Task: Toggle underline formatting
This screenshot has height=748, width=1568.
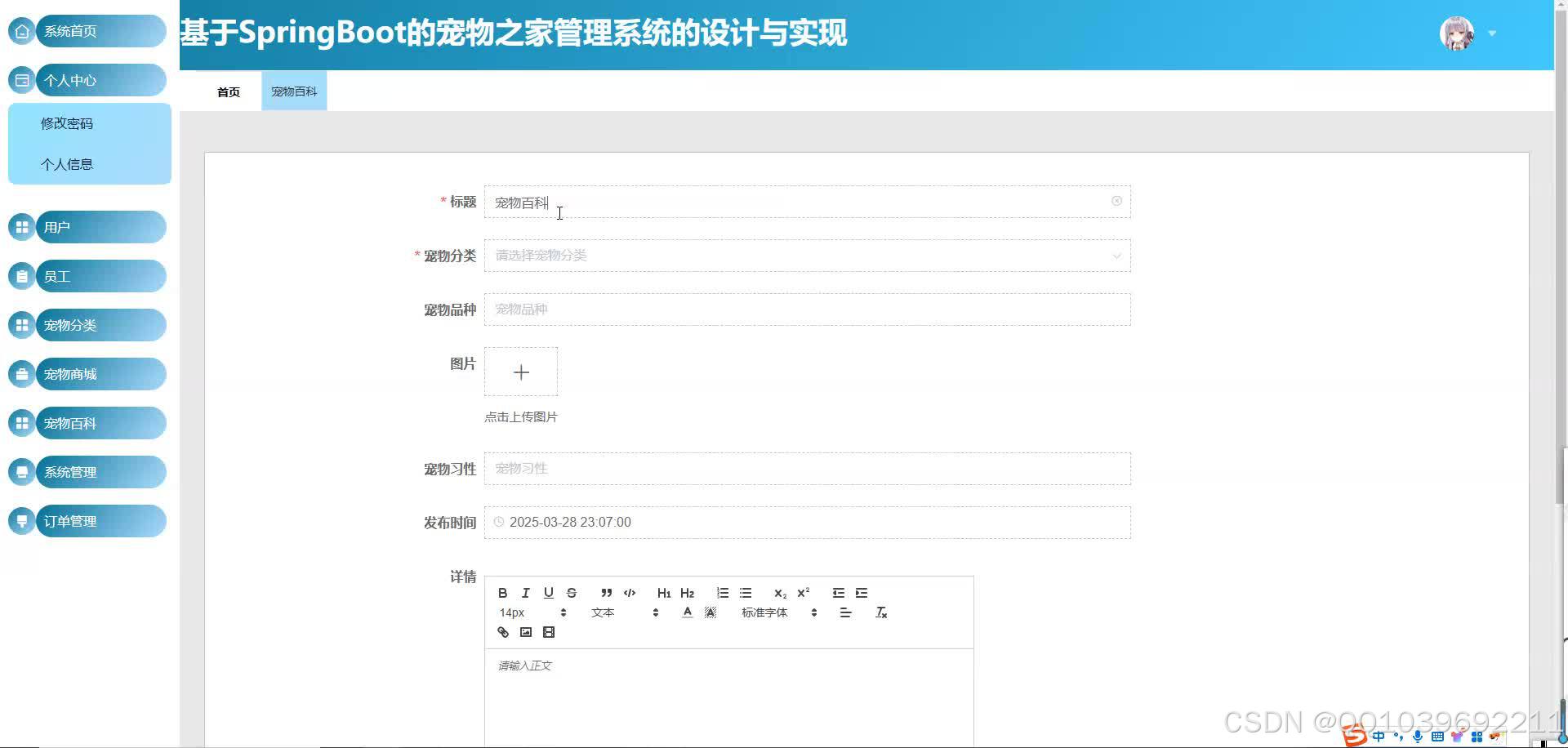Action: (x=548, y=593)
